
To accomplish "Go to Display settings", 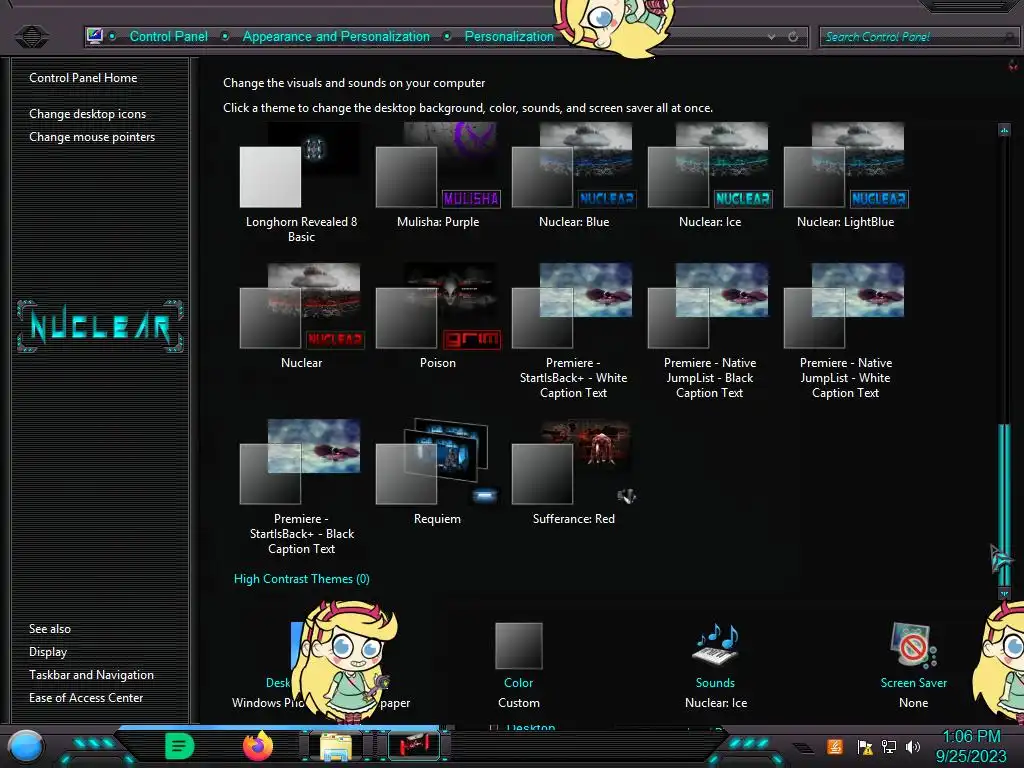I will pos(48,652).
